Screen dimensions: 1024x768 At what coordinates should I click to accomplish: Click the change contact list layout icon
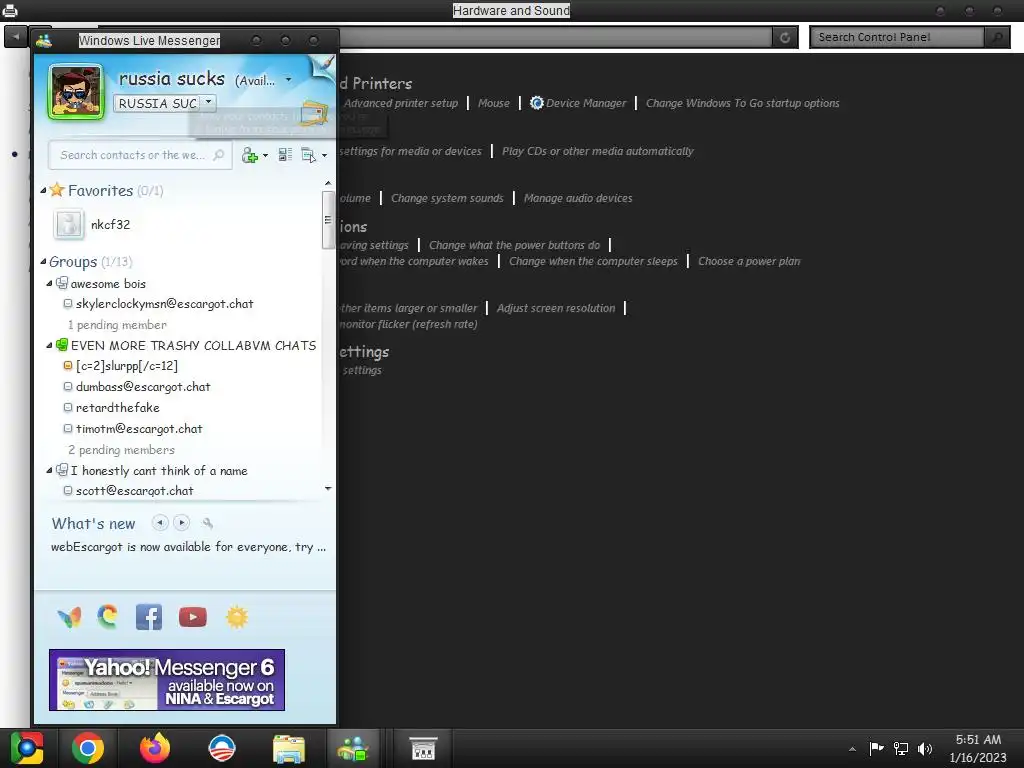[285, 155]
